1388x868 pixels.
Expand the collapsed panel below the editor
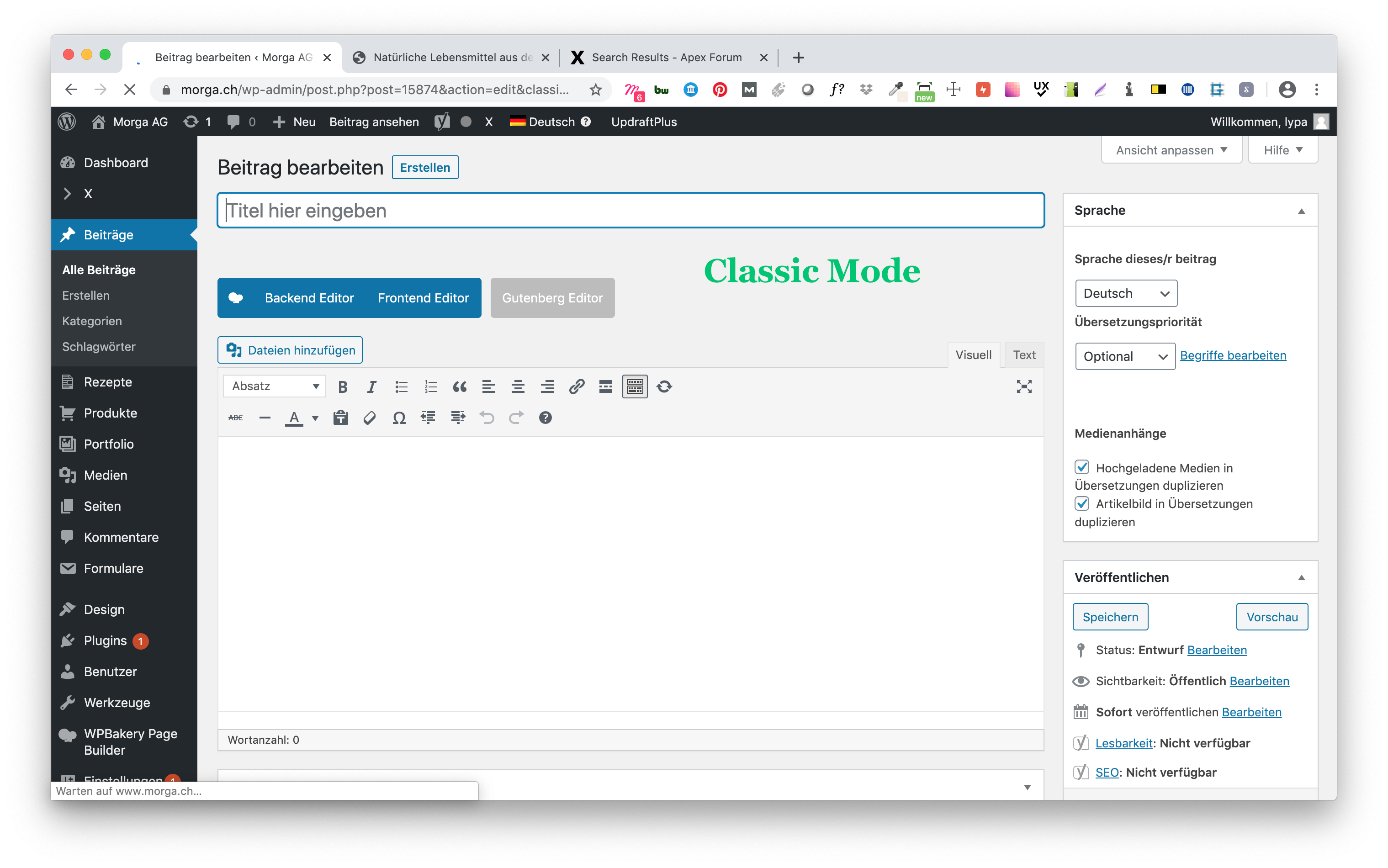pyautogui.click(x=1028, y=787)
